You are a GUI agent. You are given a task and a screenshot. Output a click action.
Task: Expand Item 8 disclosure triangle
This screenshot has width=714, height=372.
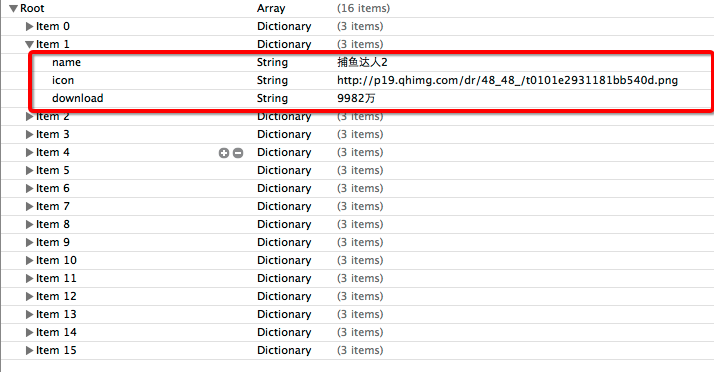click(x=29, y=224)
